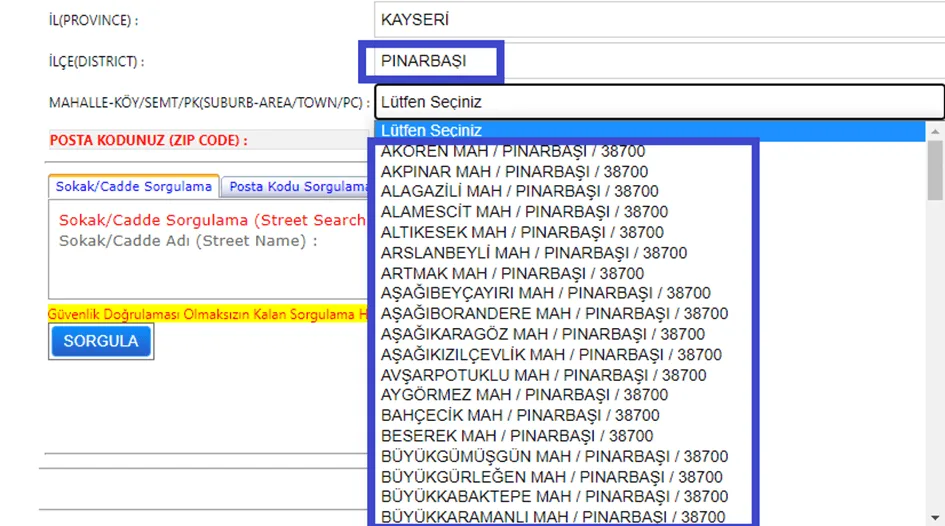Open the İl (Province) dropdown showing KAYSERİ
Viewport: 945px width, 526px height.
pyautogui.click(x=659, y=19)
